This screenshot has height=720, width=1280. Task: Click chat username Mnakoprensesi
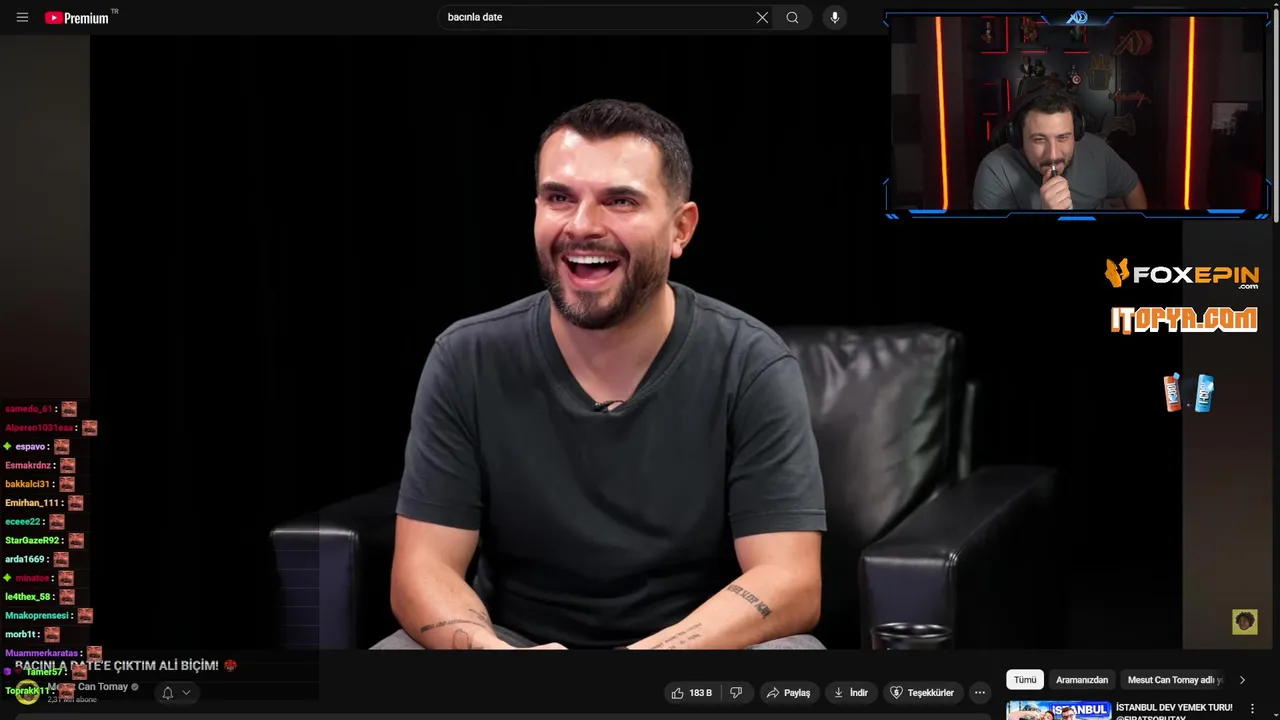click(x=37, y=616)
